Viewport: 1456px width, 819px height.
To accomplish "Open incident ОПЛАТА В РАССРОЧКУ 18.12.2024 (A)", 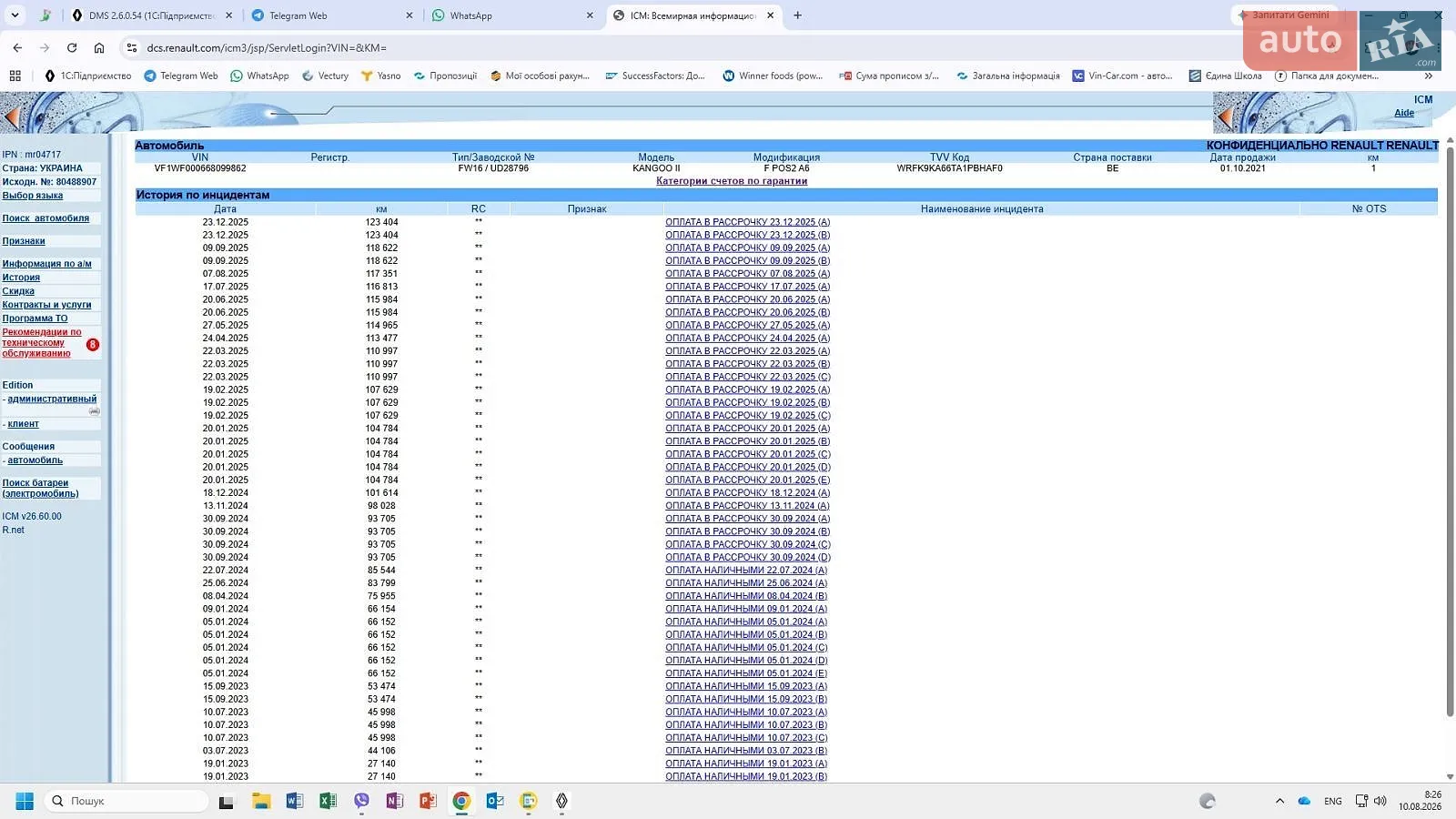I will [x=747, y=493].
